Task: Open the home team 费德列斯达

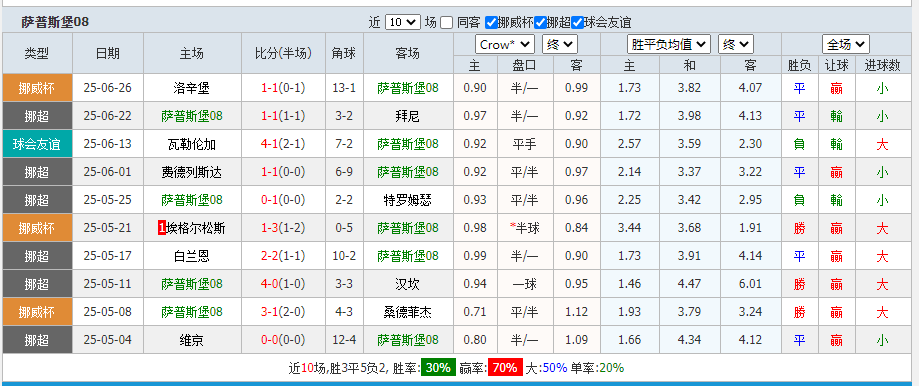Action: tap(192, 172)
